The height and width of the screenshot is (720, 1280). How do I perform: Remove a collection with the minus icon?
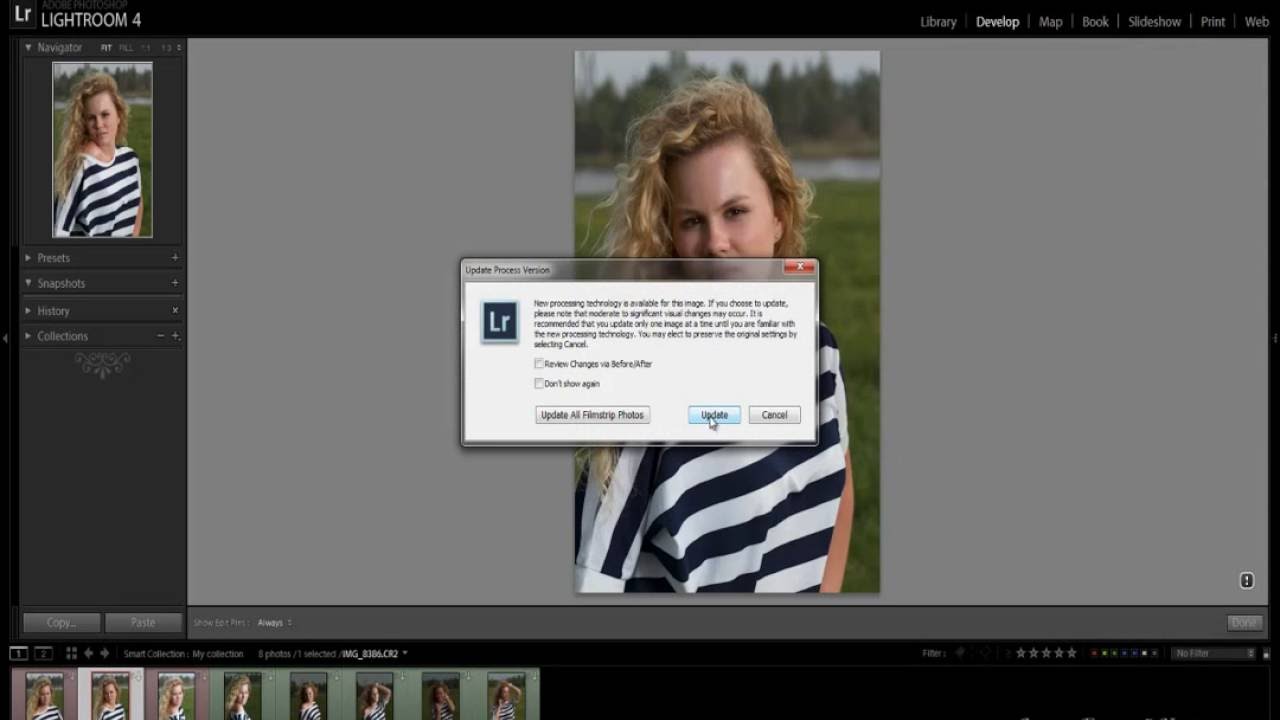[160, 336]
